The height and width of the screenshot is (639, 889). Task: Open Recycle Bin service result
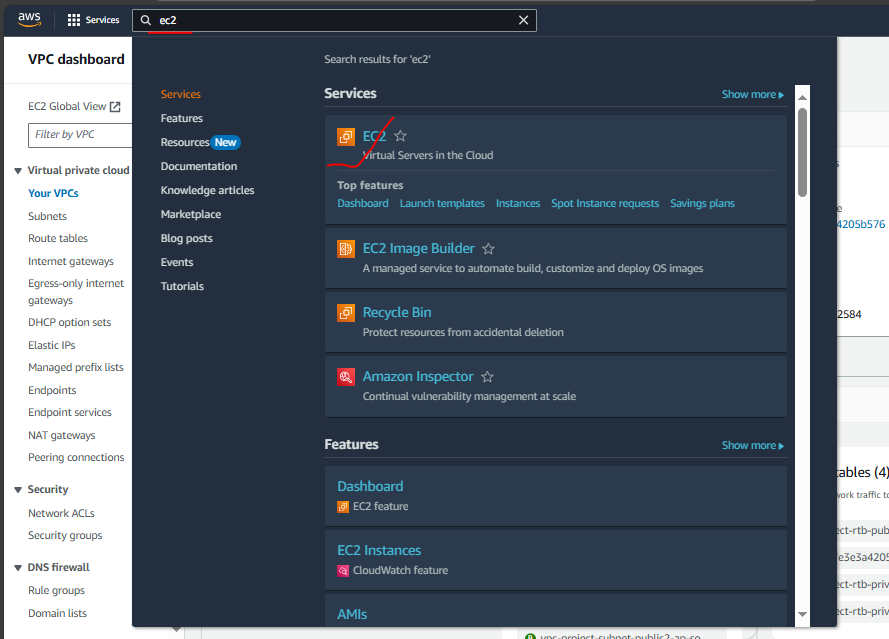coord(397,312)
